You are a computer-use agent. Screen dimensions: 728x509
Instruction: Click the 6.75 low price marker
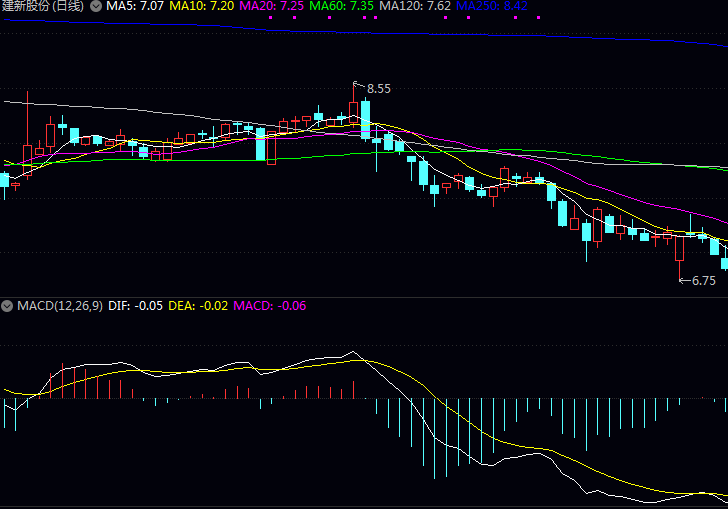704,281
